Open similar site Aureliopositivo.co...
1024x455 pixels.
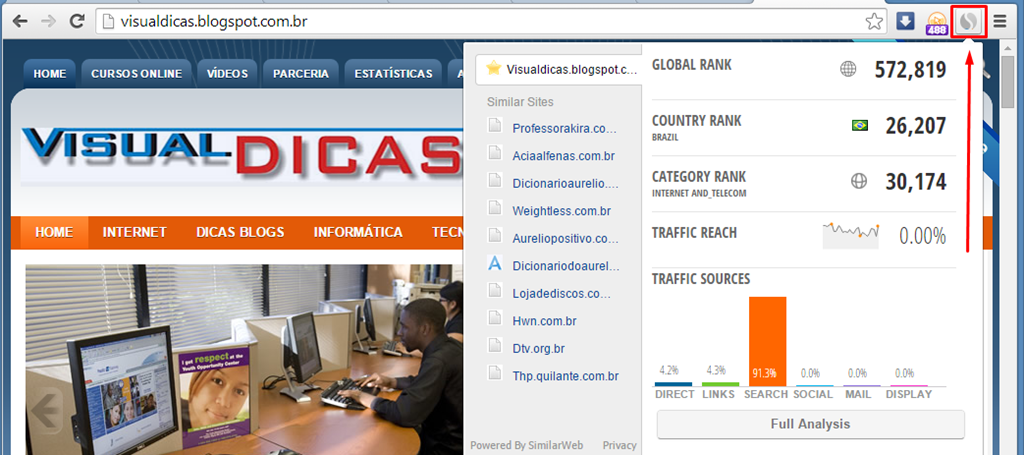coord(564,238)
